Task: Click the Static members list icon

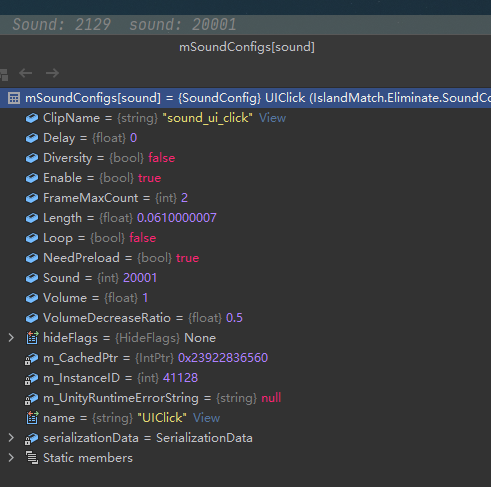Action: [32, 458]
